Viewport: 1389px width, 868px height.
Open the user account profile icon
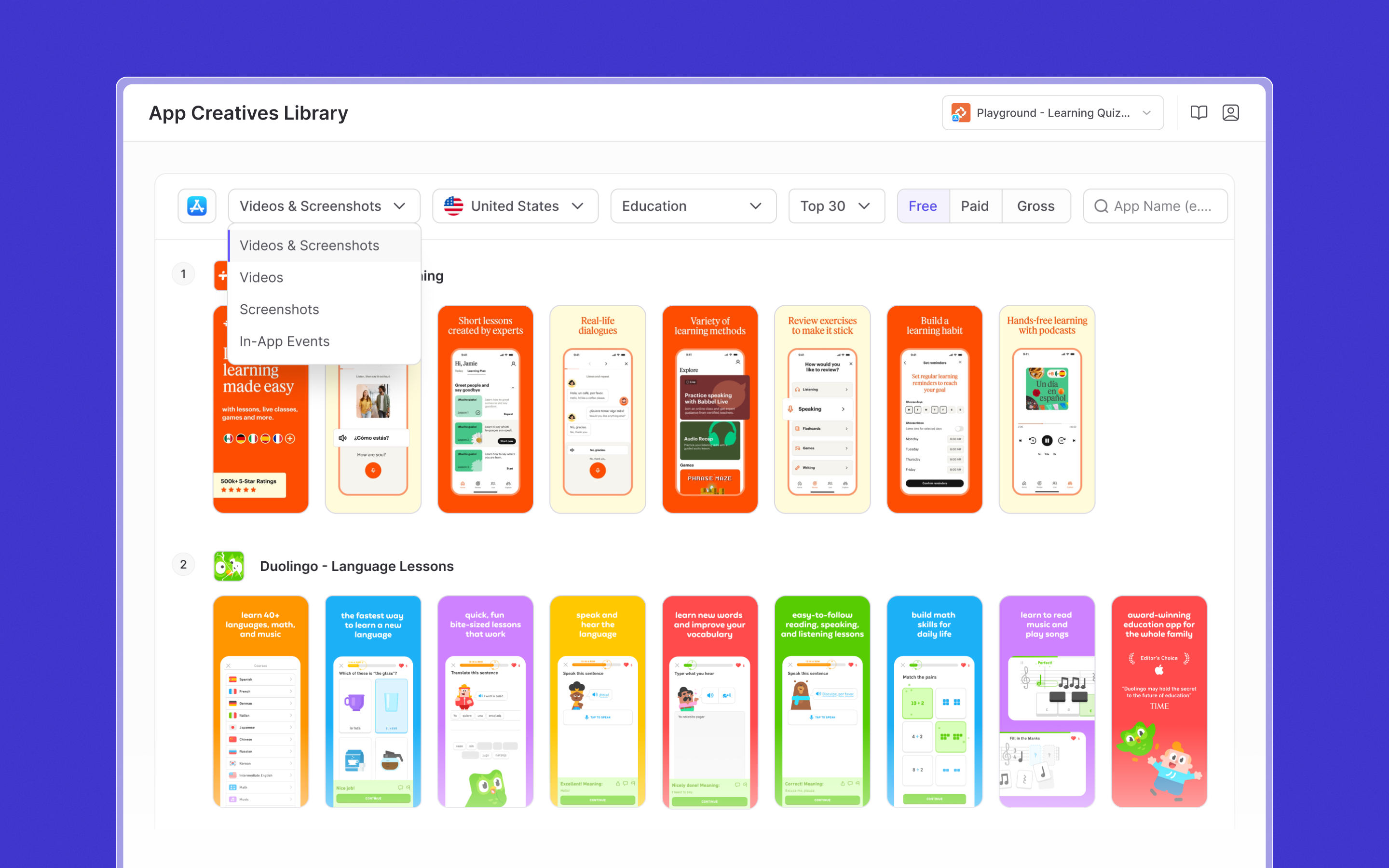click(x=1230, y=112)
